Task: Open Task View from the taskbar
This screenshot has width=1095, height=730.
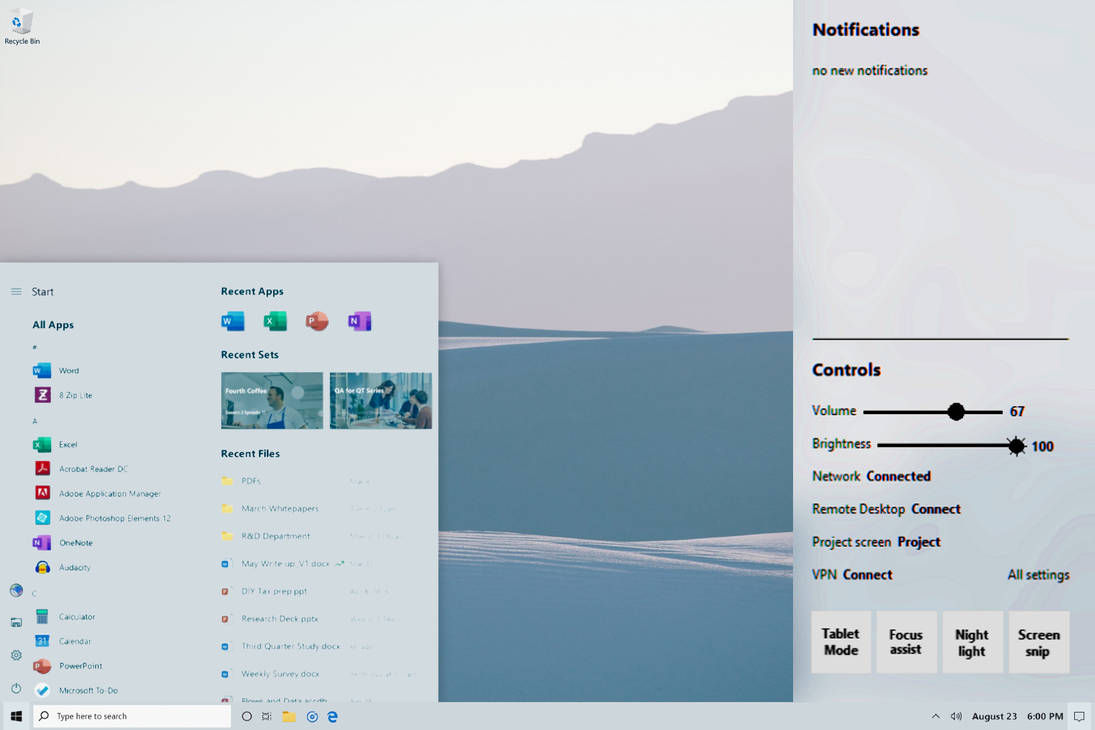Action: click(x=267, y=716)
